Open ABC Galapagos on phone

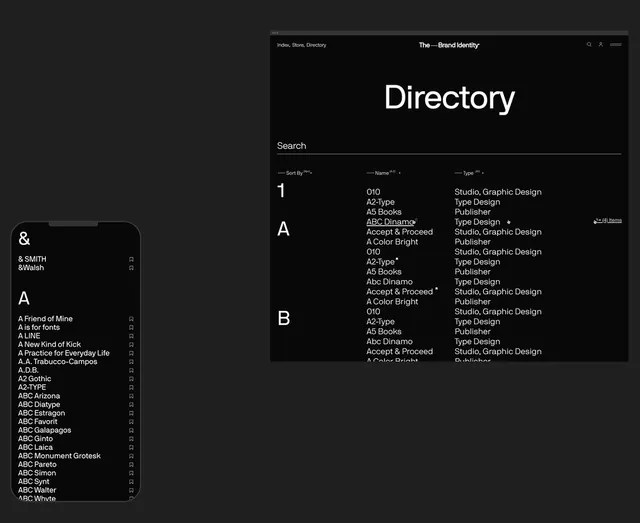point(44,430)
